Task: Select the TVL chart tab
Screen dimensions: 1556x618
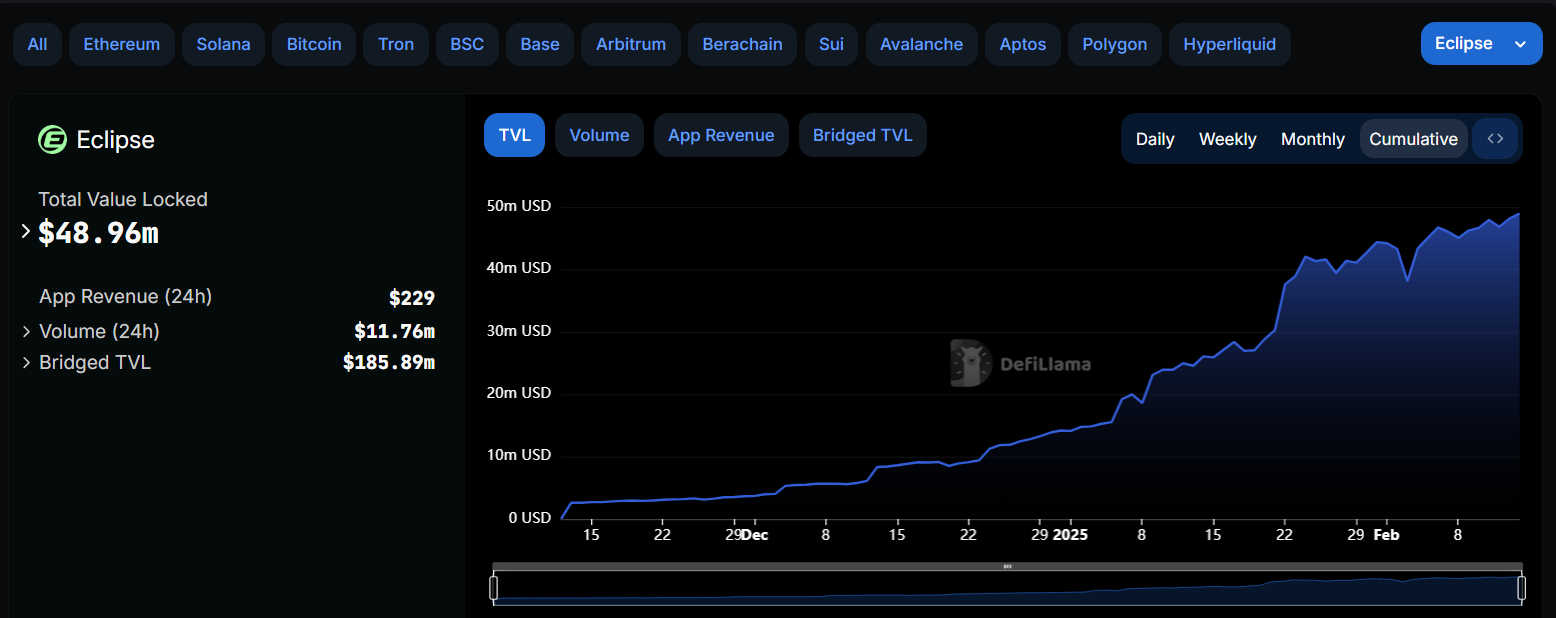Action: (x=514, y=134)
